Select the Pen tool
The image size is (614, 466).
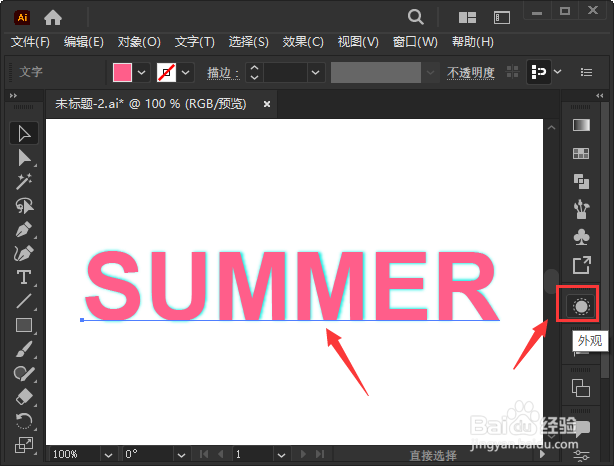pyautogui.click(x=24, y=229)
